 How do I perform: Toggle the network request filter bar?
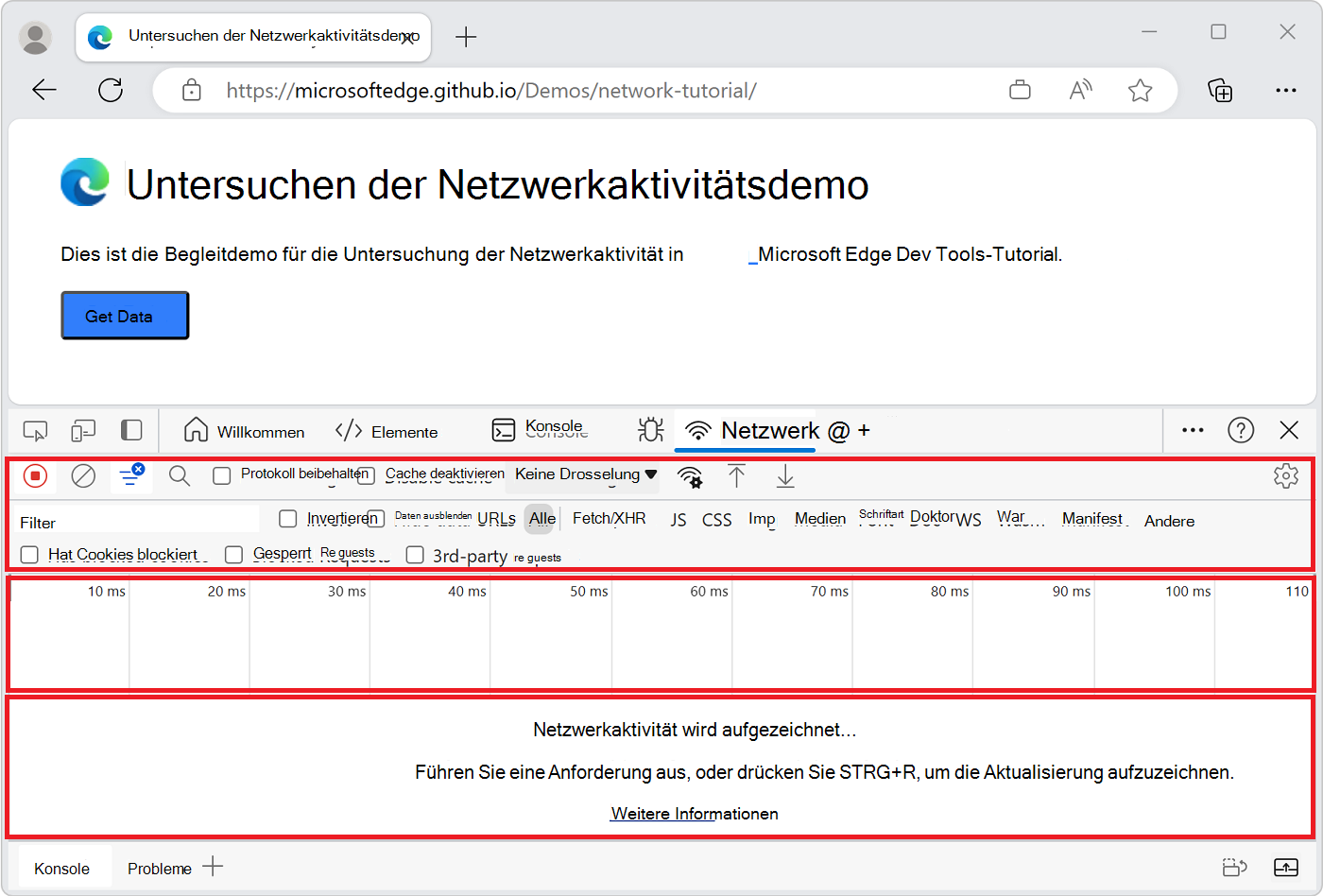click(131, 476)
